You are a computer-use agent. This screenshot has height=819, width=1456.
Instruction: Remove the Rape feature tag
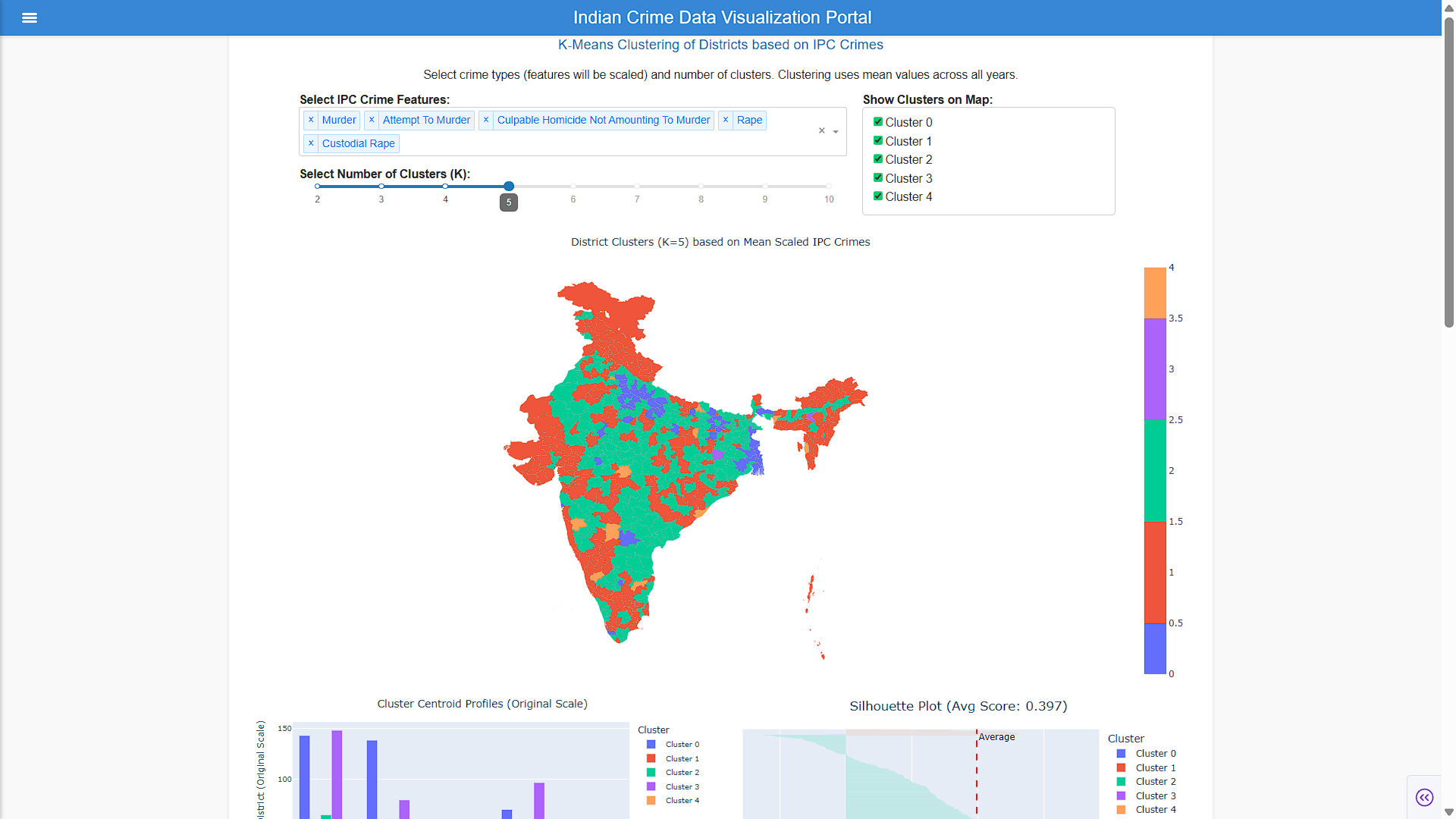coord(726,120)
